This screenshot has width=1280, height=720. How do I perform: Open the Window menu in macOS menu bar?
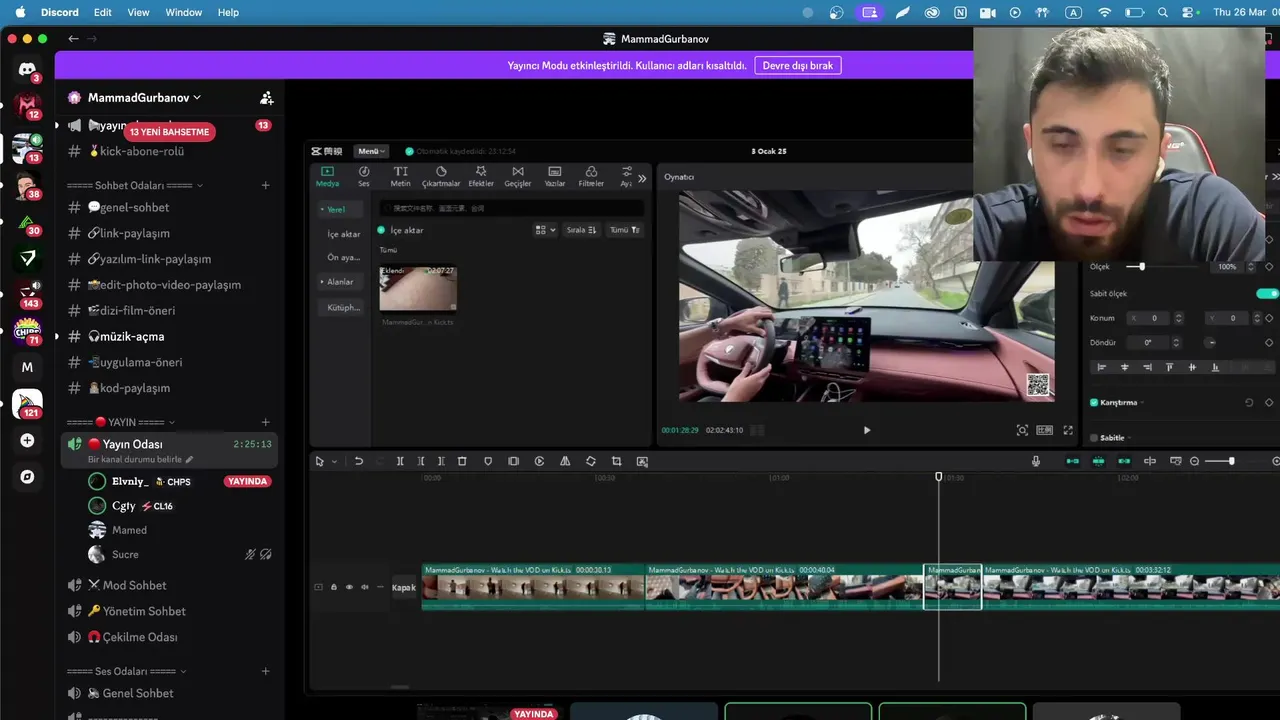pos(183,12)
